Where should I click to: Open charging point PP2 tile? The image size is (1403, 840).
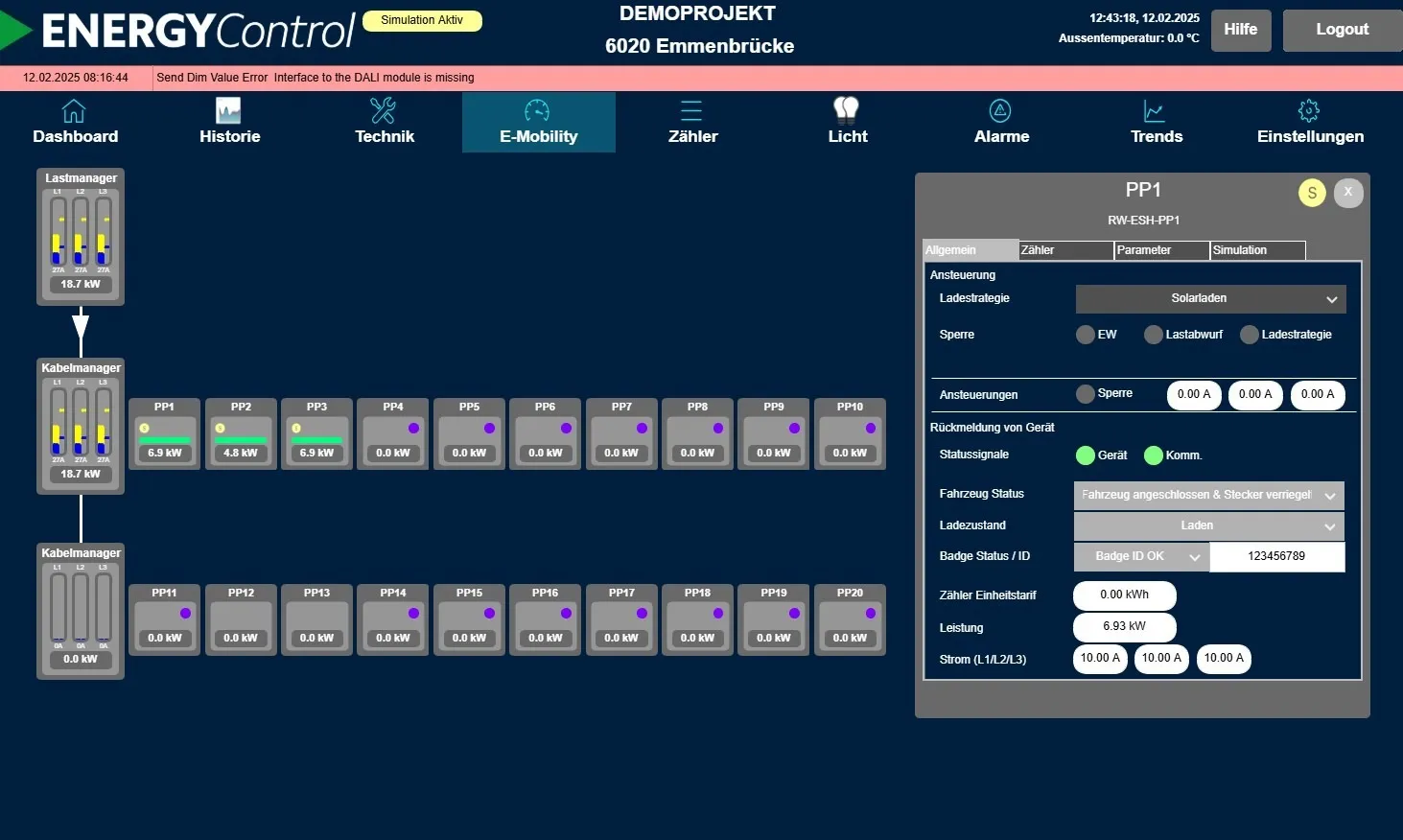click(241, 433)
